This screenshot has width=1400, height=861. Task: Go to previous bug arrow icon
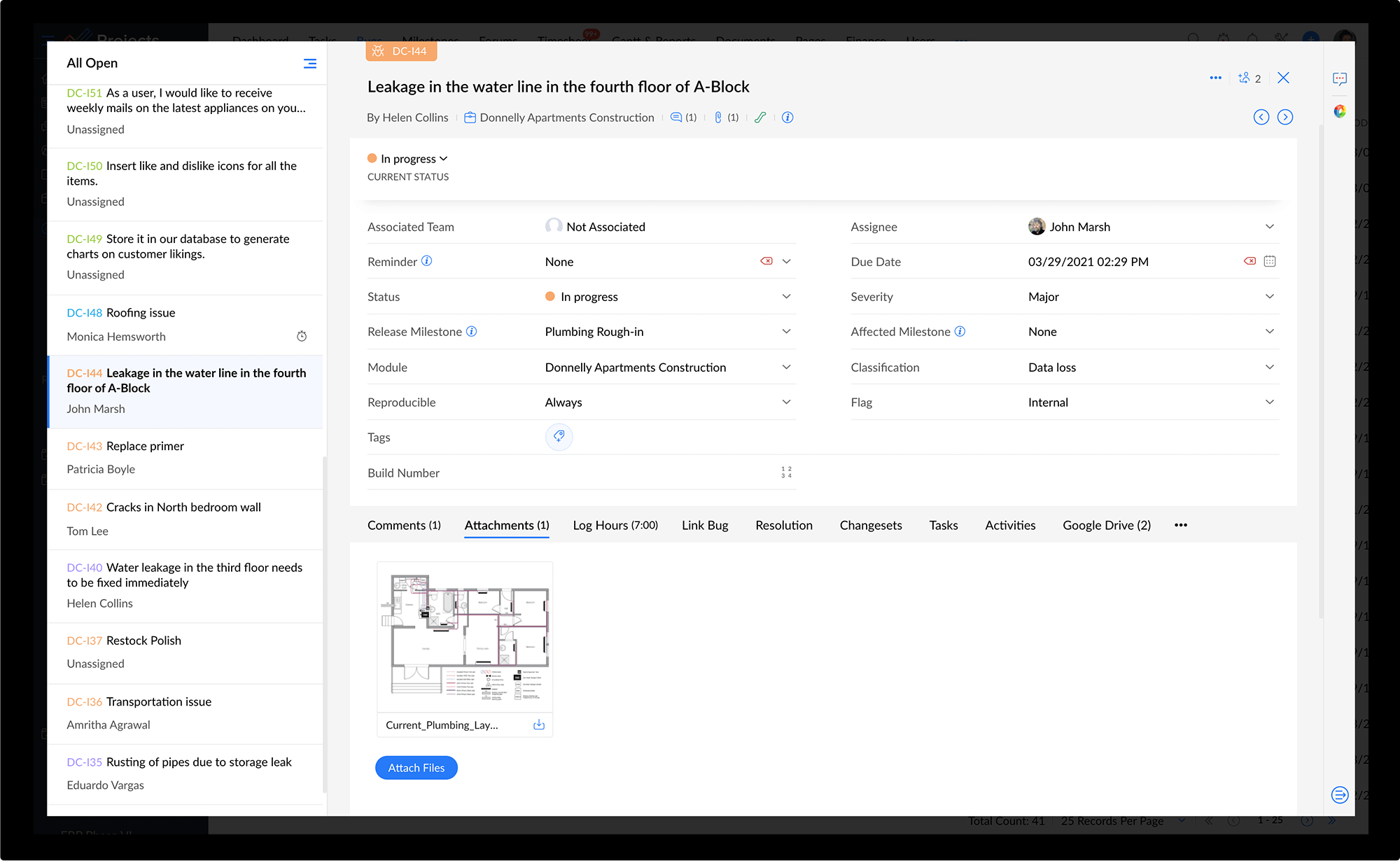coord(1261,117)
